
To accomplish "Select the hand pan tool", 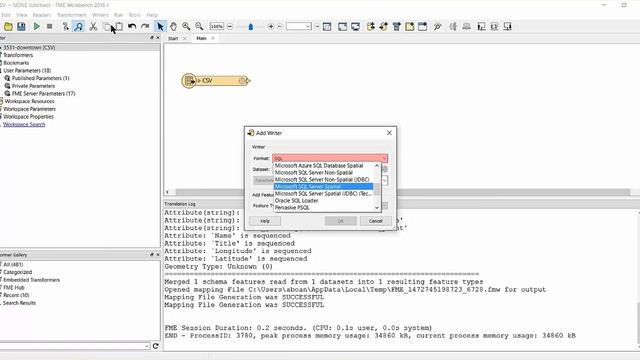I will [173, 27].
